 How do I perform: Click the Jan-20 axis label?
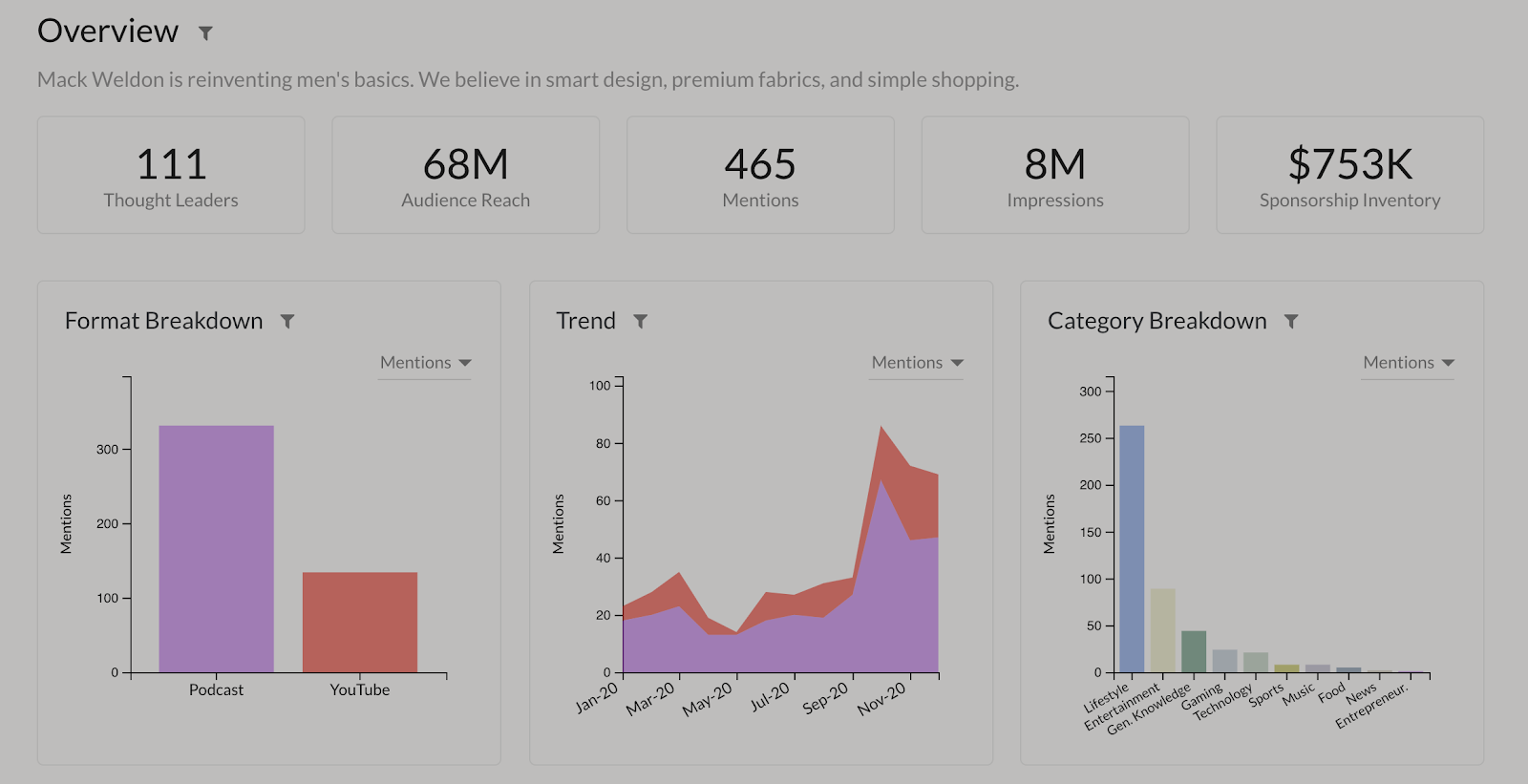pos(597,698)
